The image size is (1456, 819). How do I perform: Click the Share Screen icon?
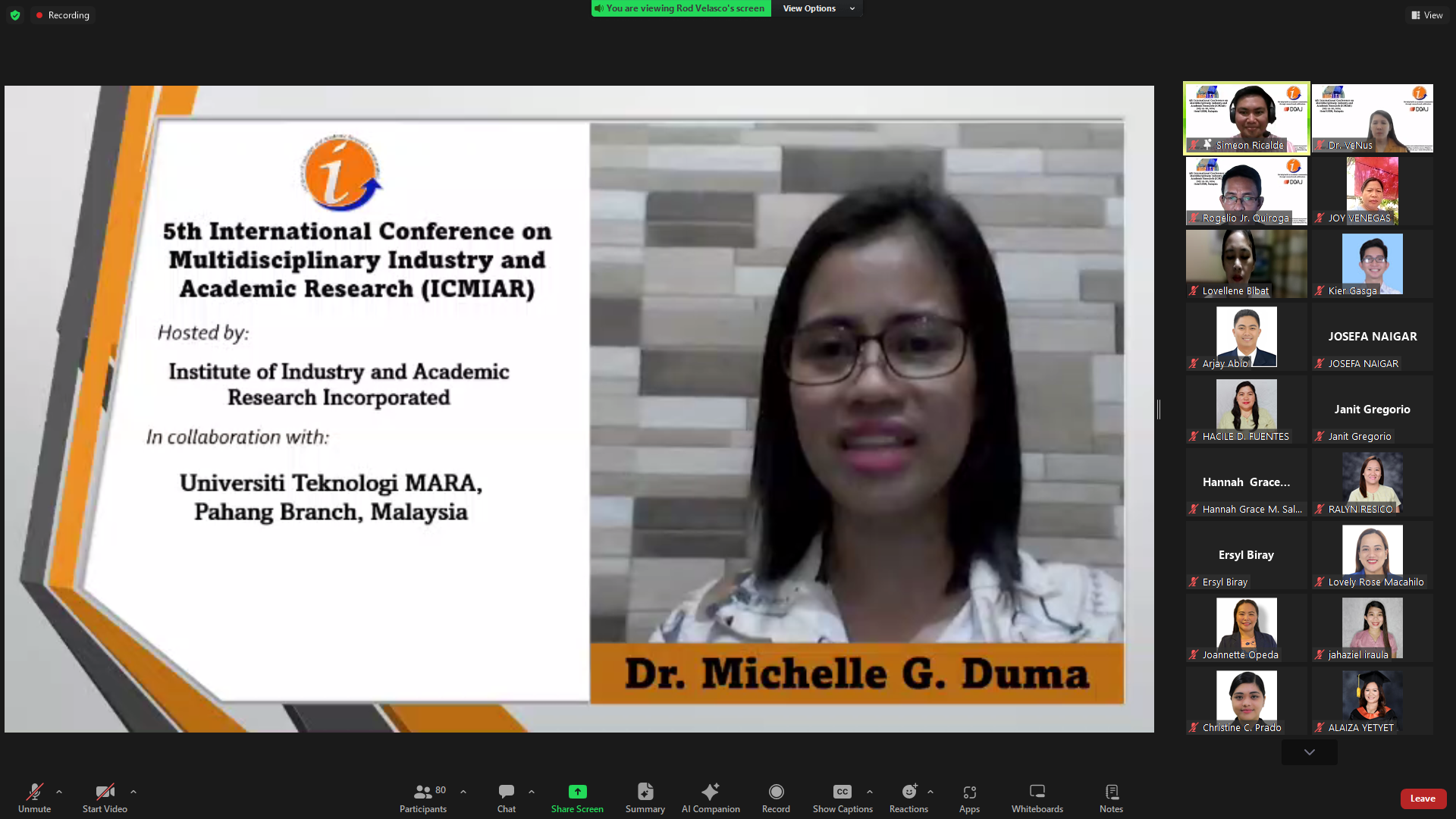coord(577,792)
